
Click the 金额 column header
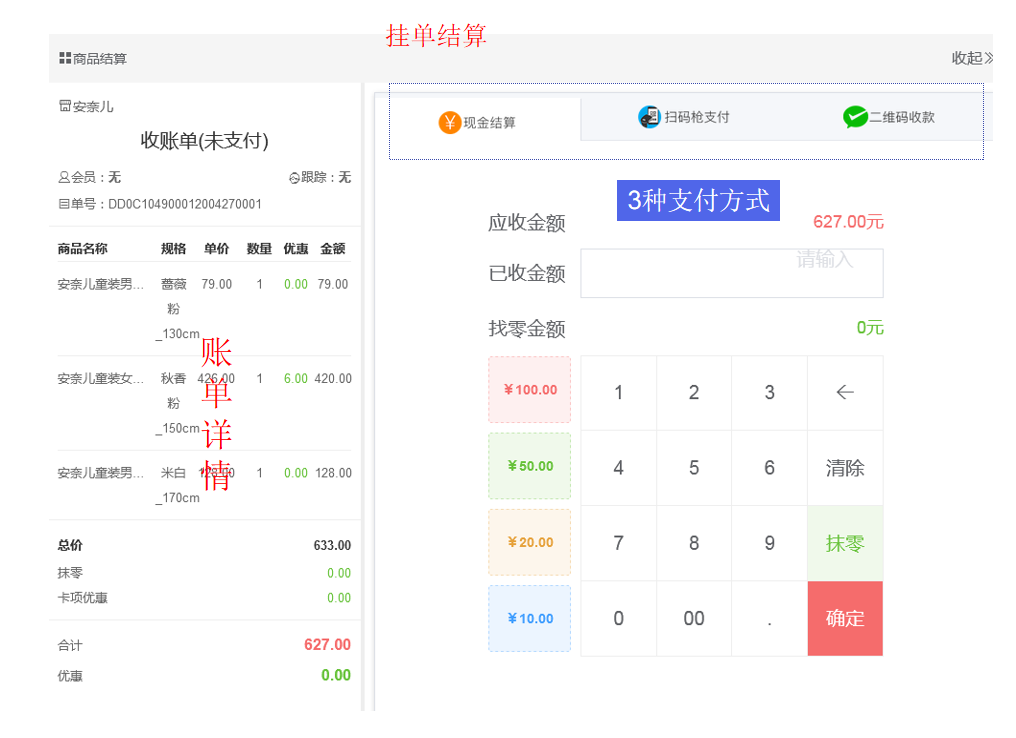pyautogui.click(x=333, y=248)
